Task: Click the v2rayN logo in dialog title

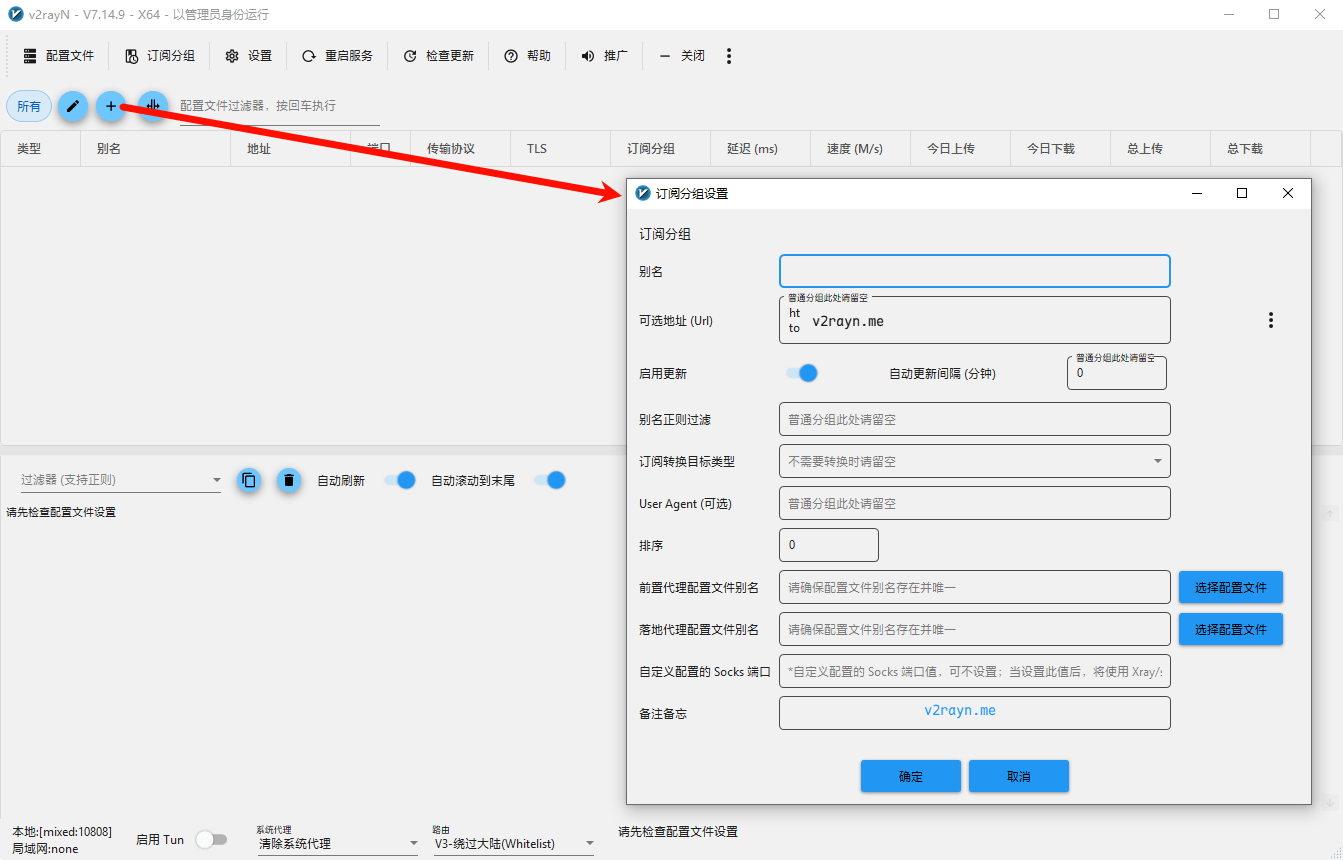Action: (x=643, y=193)
